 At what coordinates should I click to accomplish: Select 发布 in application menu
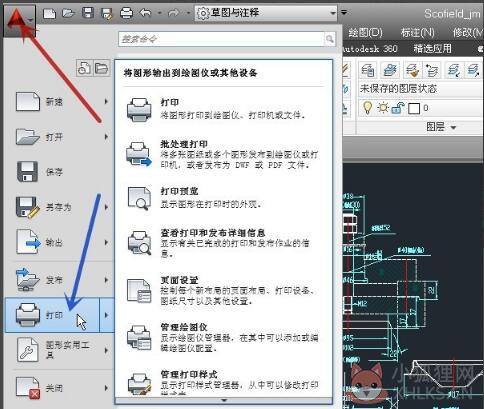coord(55,280)
